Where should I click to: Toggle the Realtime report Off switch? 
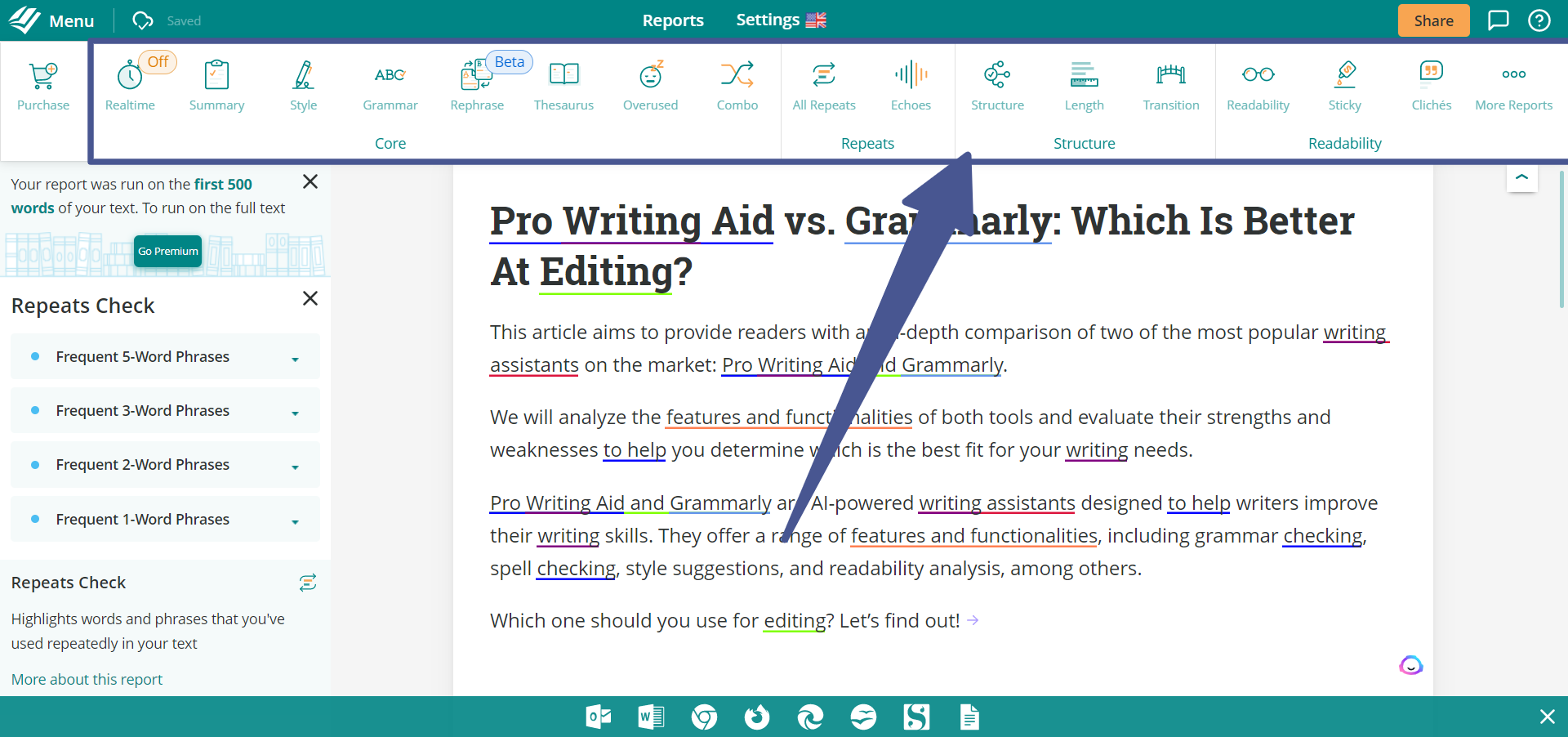click(x=158, y=62)
